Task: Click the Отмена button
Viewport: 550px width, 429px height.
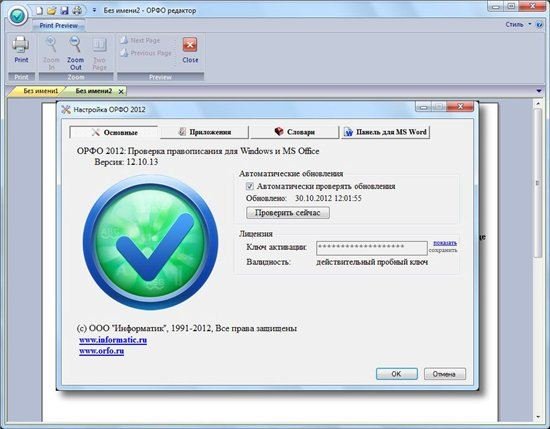Action: coord(445,374)
